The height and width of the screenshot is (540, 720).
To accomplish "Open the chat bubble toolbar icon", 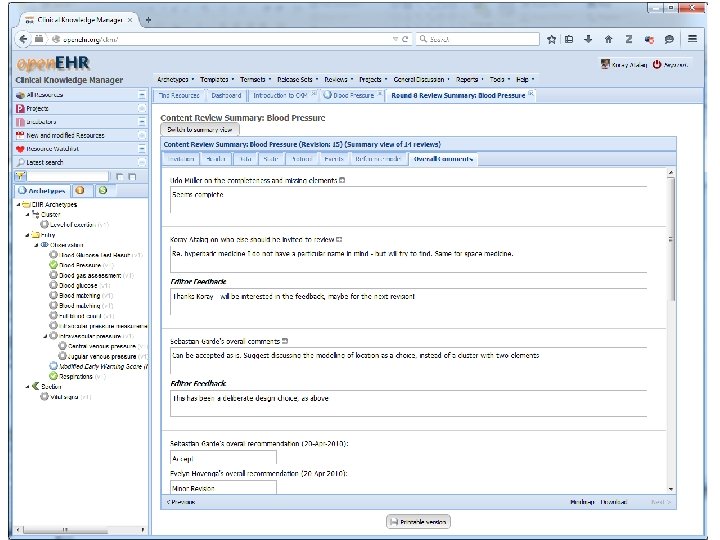I will (669, 39).
